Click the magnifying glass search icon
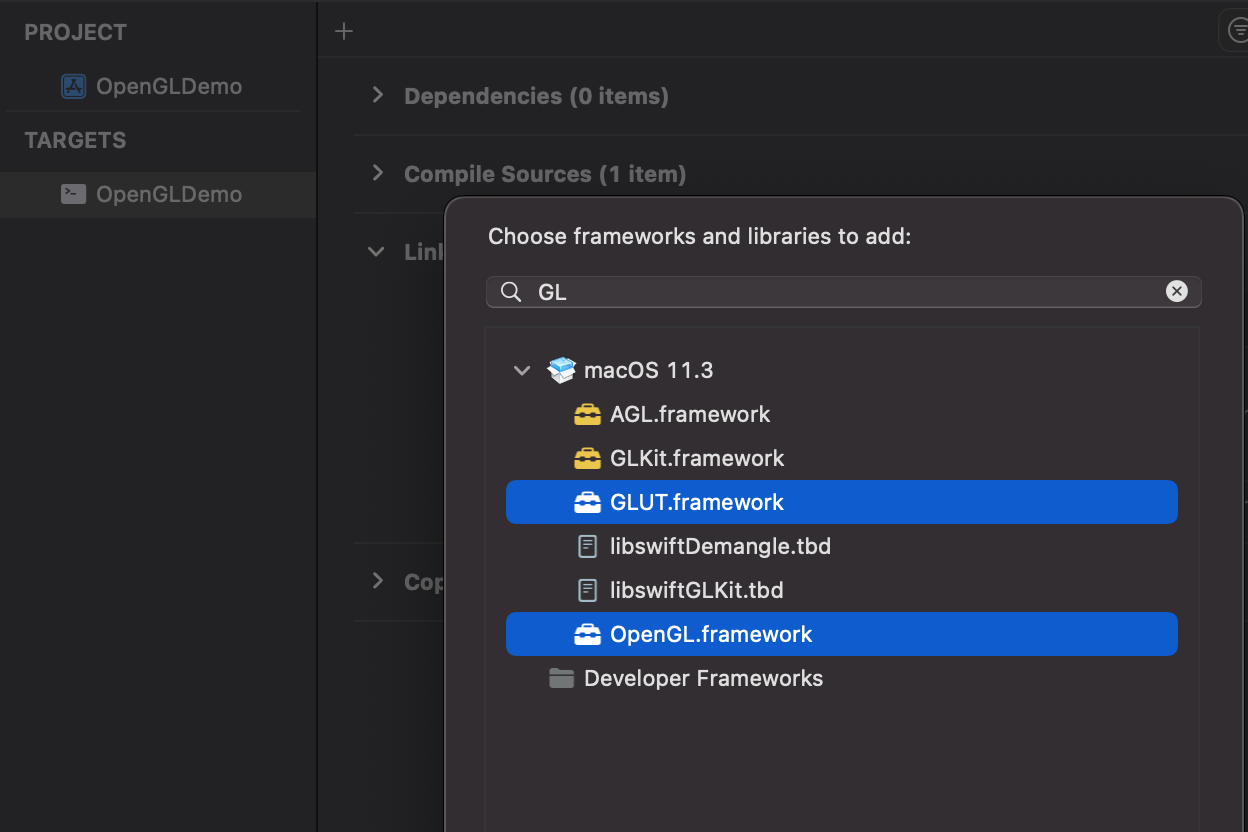 [x=511, y=292]
